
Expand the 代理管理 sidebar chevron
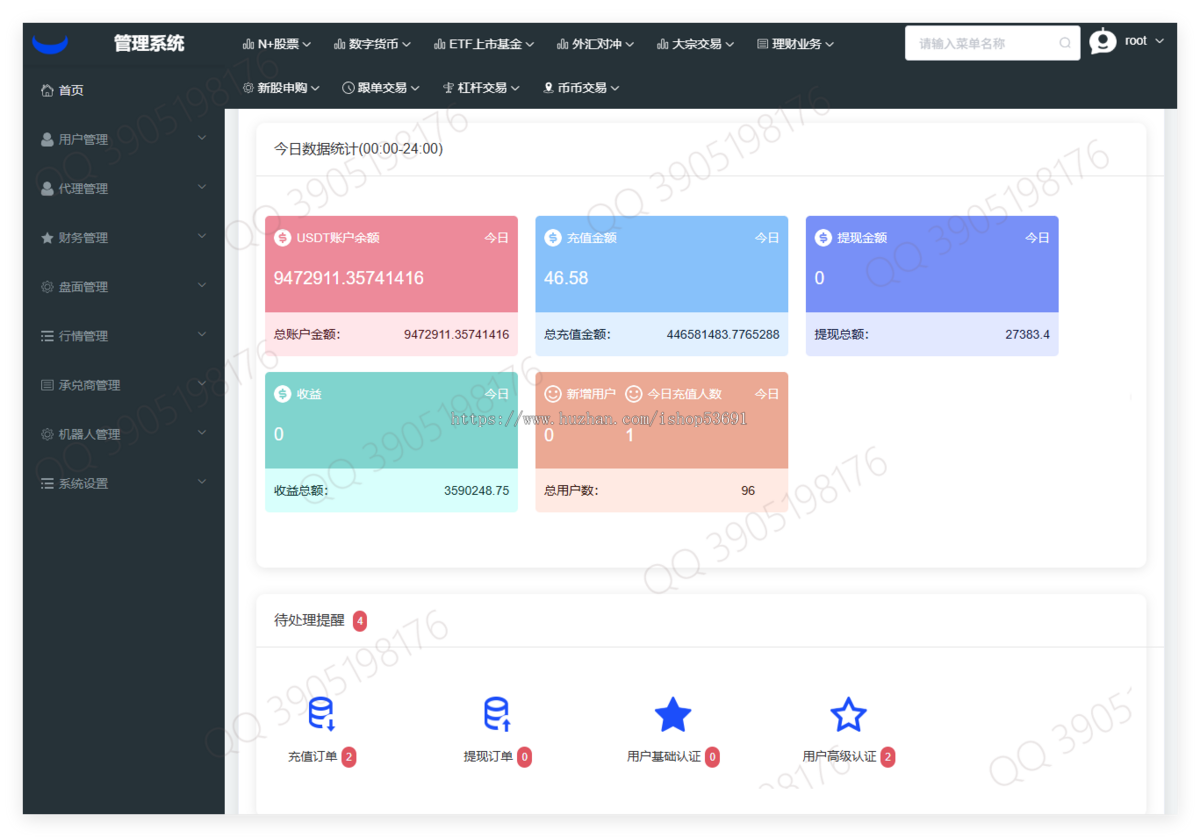click(202, 187)
